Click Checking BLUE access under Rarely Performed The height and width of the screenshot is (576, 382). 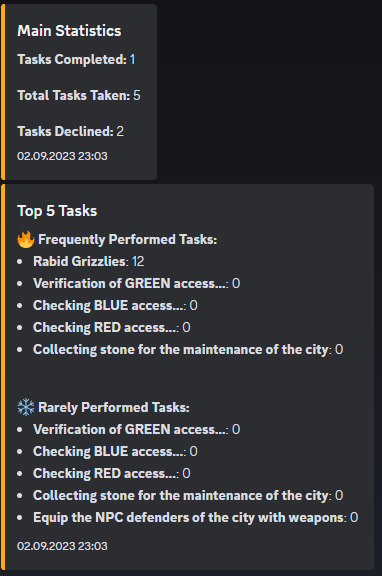(x=115, y=451)
